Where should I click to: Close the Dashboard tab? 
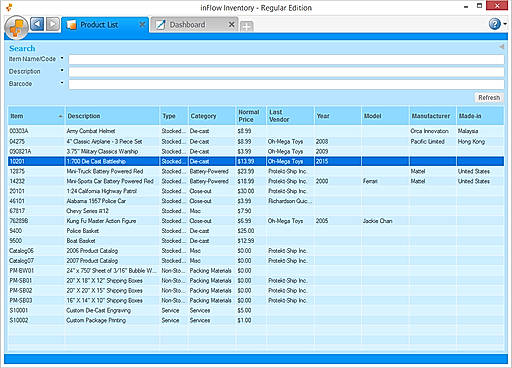231,25
